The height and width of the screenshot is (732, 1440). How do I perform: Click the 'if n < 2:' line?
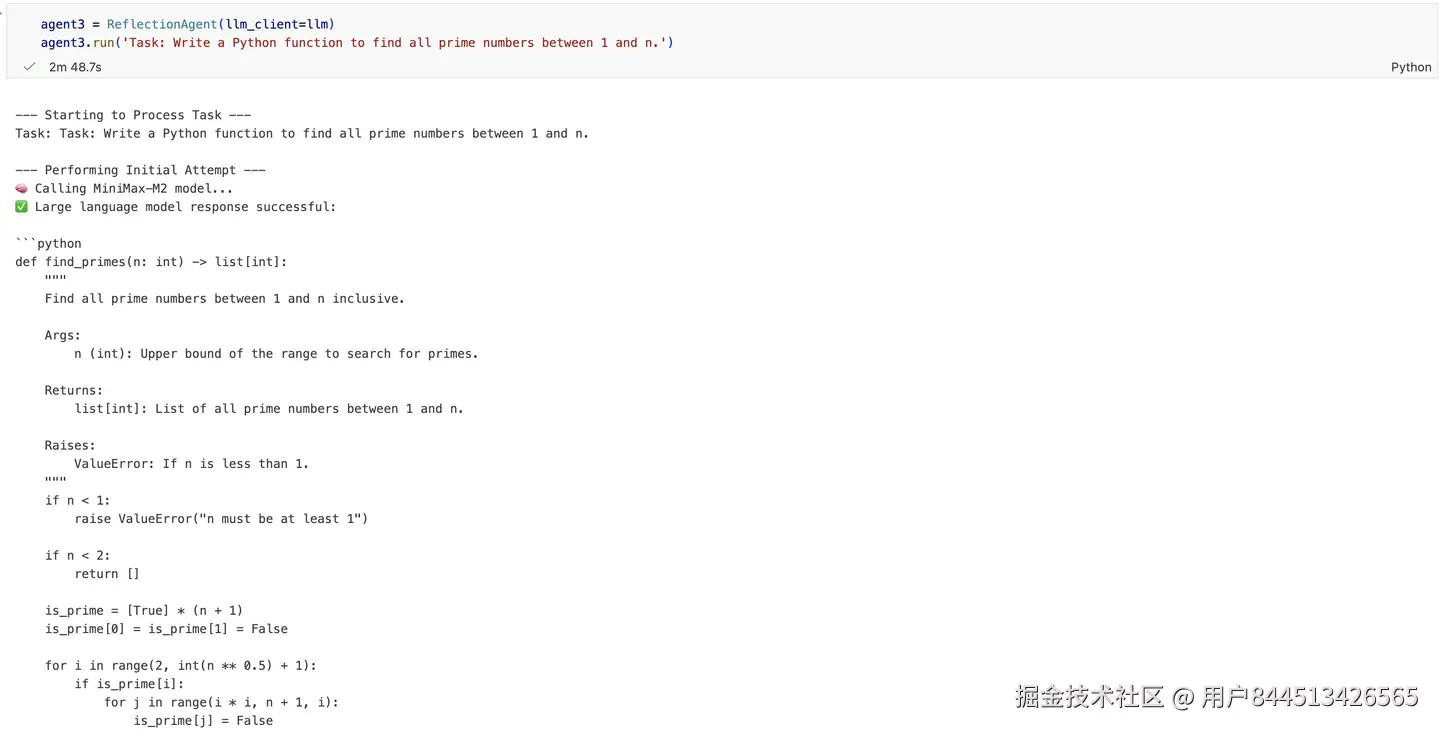(78, 555)
